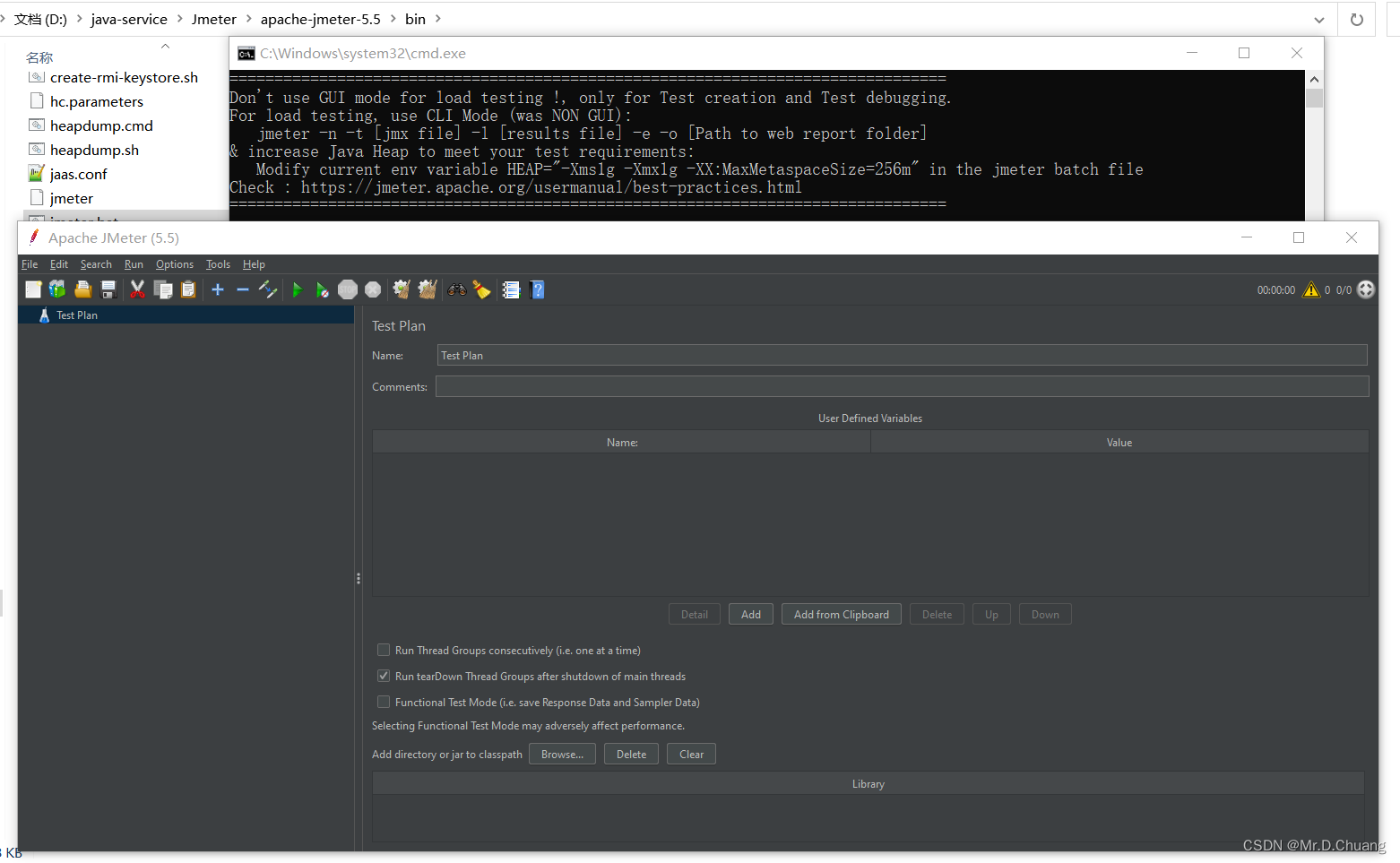
Task: Click the refresh icon in Explorer address bar
Action: [1357, 20]
